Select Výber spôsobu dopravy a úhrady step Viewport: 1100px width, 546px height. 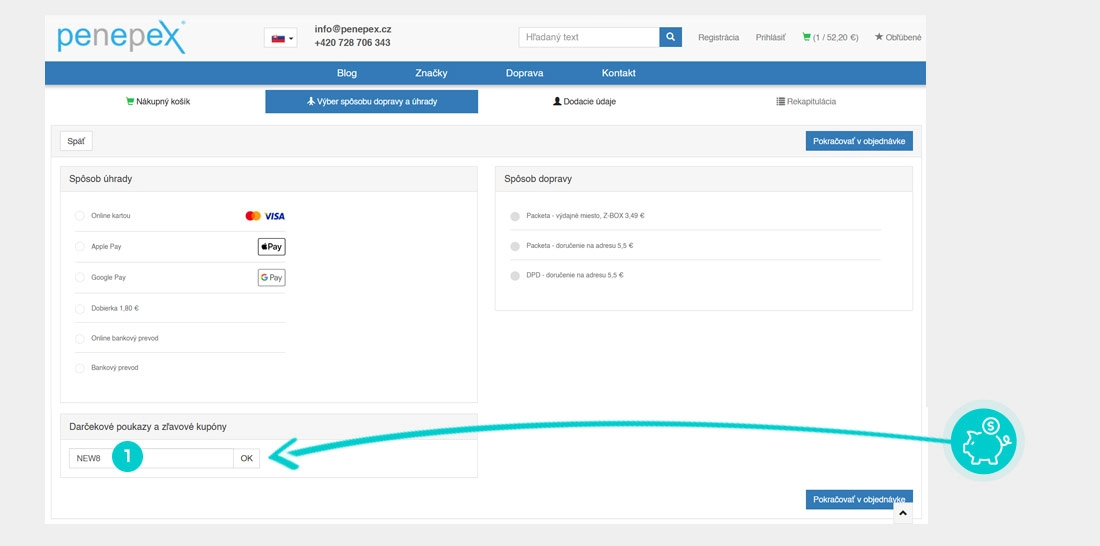(x=372, y=101)
